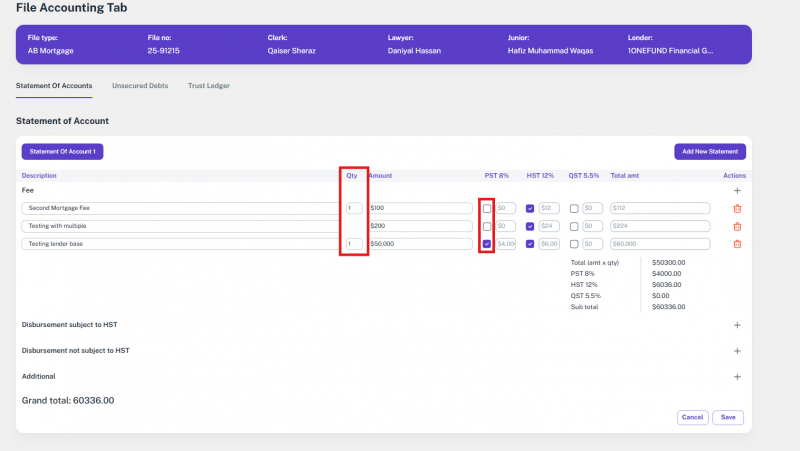Viewport: 800px width, 451px height.
Task: Expand Disbursement not subject to HST section
Action: (x=737, y=351)
